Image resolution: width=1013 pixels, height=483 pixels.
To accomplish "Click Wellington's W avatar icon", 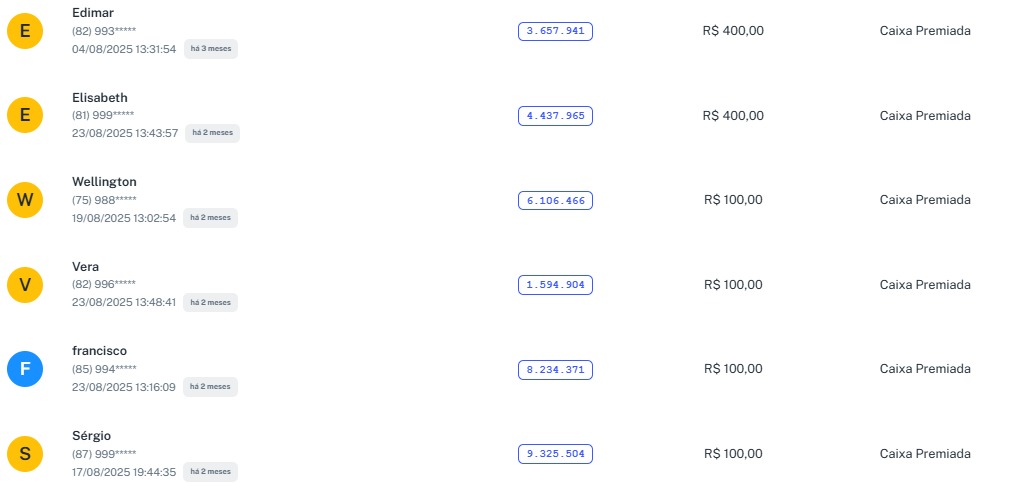I will point(25,201).
